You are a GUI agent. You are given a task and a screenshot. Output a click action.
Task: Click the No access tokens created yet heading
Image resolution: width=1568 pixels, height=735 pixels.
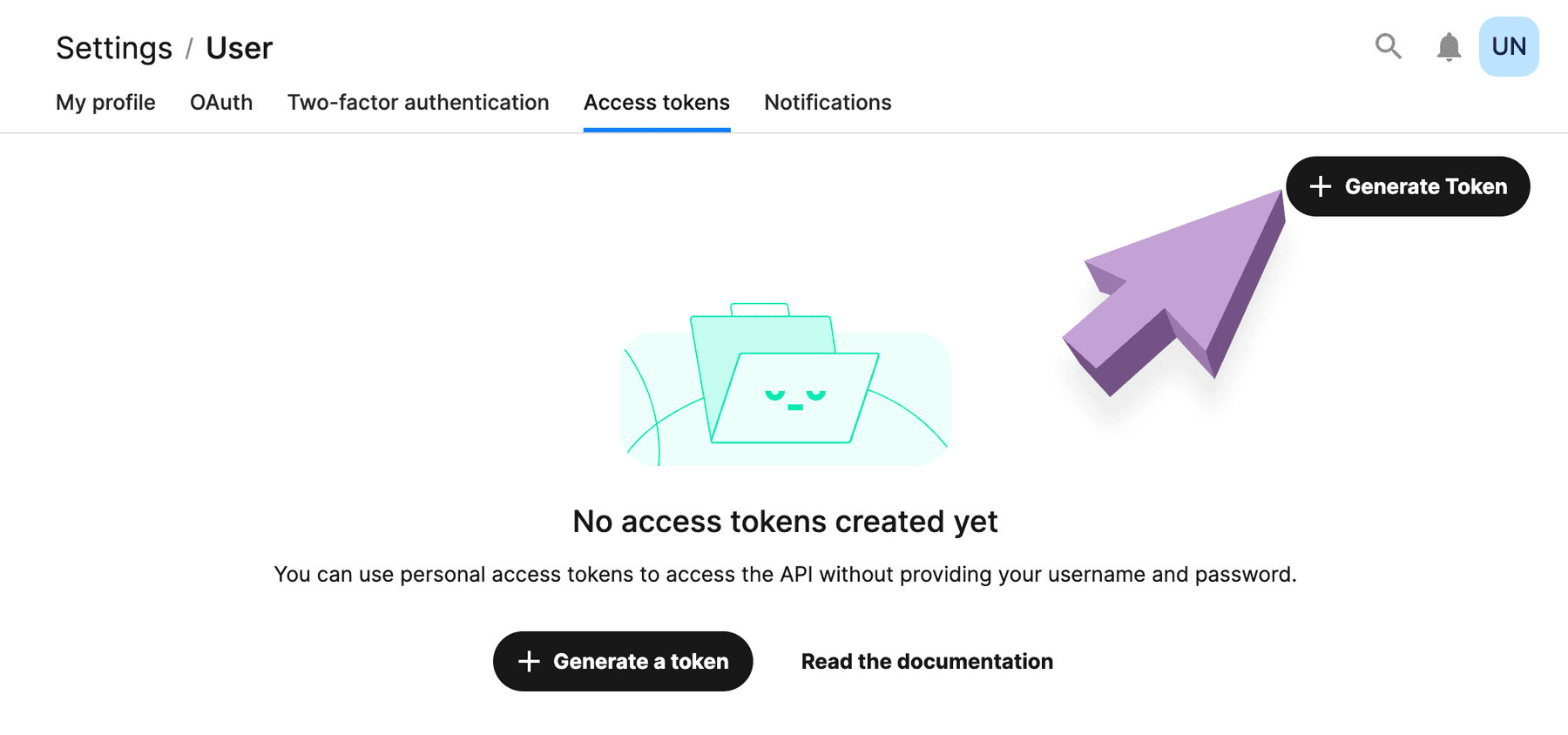coord(785,522)
